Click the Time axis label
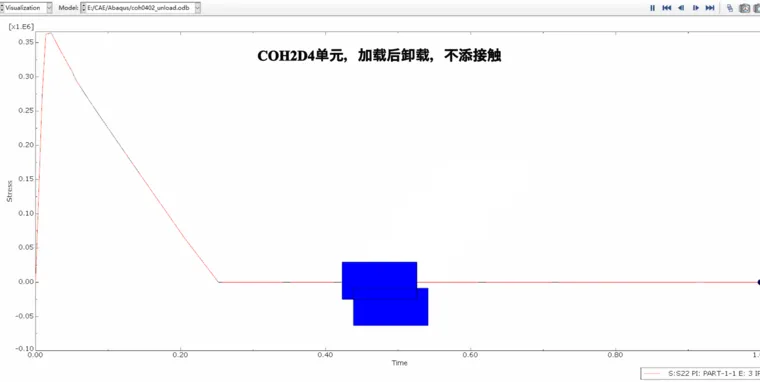 pos(399,363)
